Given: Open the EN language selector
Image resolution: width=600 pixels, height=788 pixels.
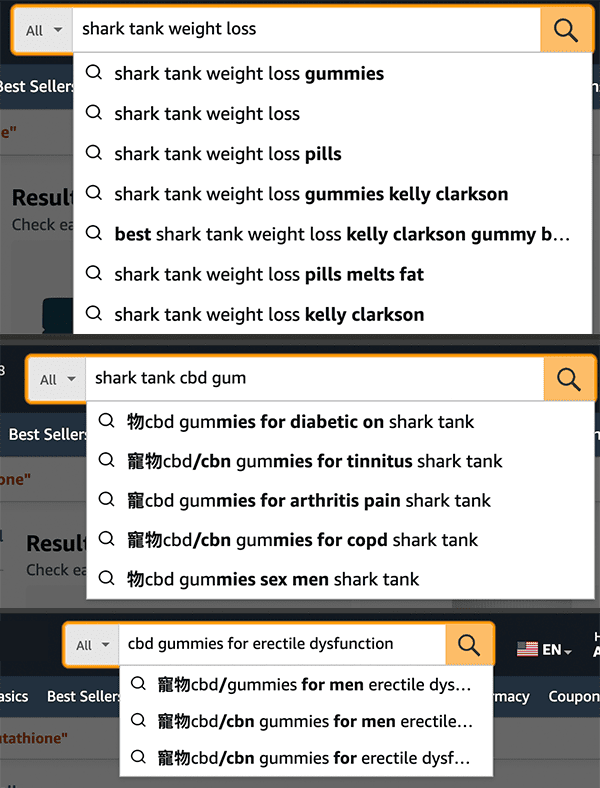Looking at the screenshot, I should (x=556, y=649).
